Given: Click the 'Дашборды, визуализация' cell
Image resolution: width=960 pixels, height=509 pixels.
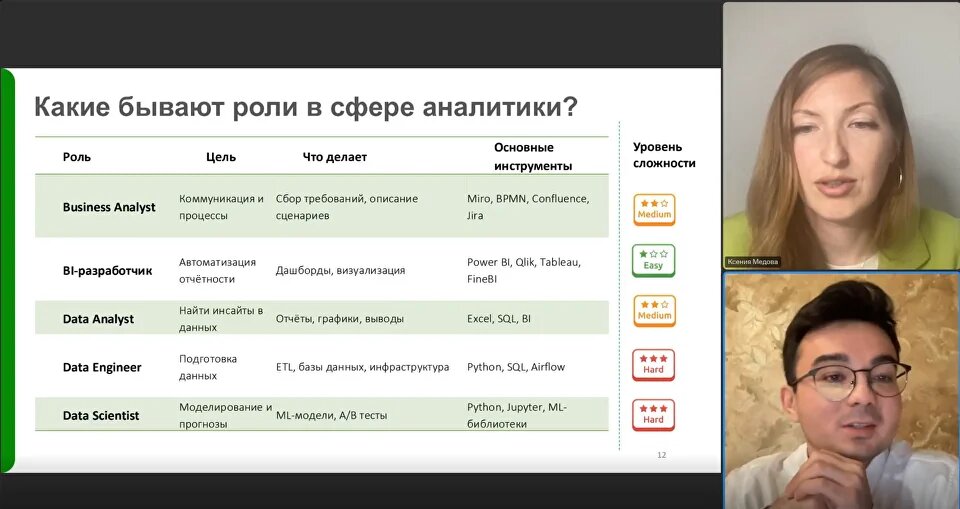Looking at the screenshot, I should [x=340, y=270].
